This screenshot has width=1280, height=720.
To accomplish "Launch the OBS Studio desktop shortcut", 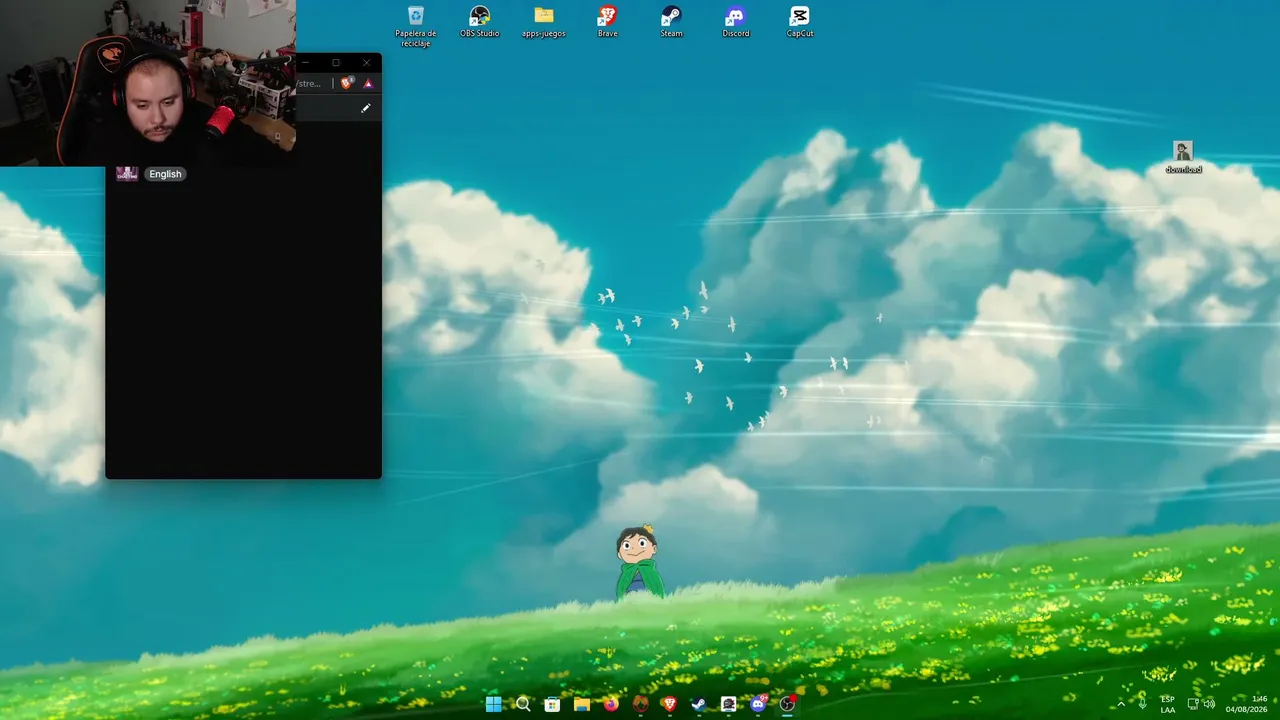I will point(480,22).
